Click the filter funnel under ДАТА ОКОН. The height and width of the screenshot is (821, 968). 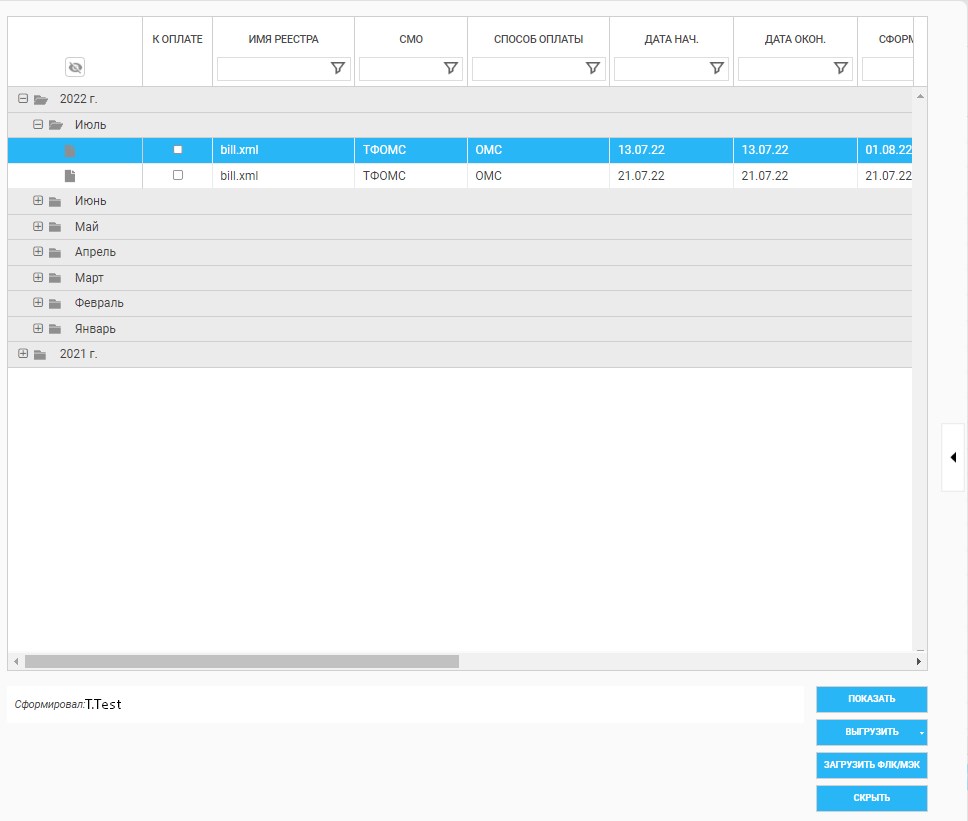tap(841, 68)
